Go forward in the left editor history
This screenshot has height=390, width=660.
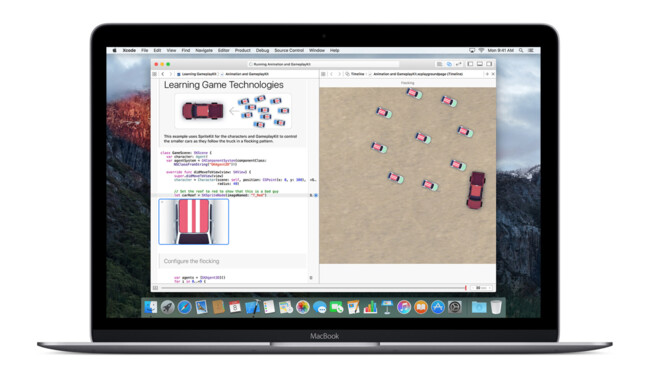[170, 74]
